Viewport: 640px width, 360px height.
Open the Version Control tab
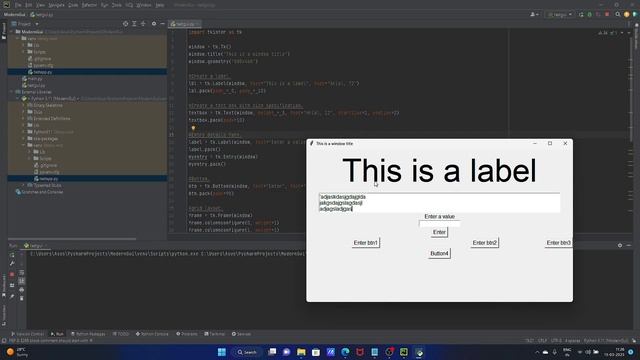pyautogui.click(x=27, y=334)
